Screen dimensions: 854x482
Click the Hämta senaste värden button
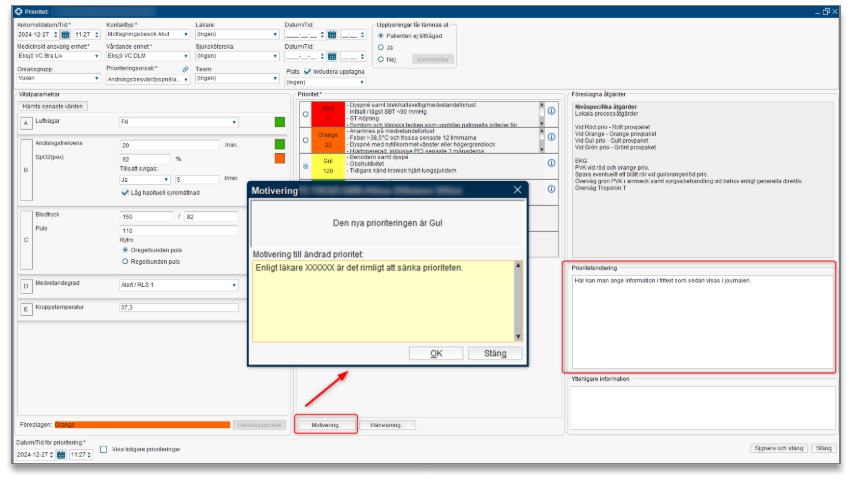click(x=53, y=105)
